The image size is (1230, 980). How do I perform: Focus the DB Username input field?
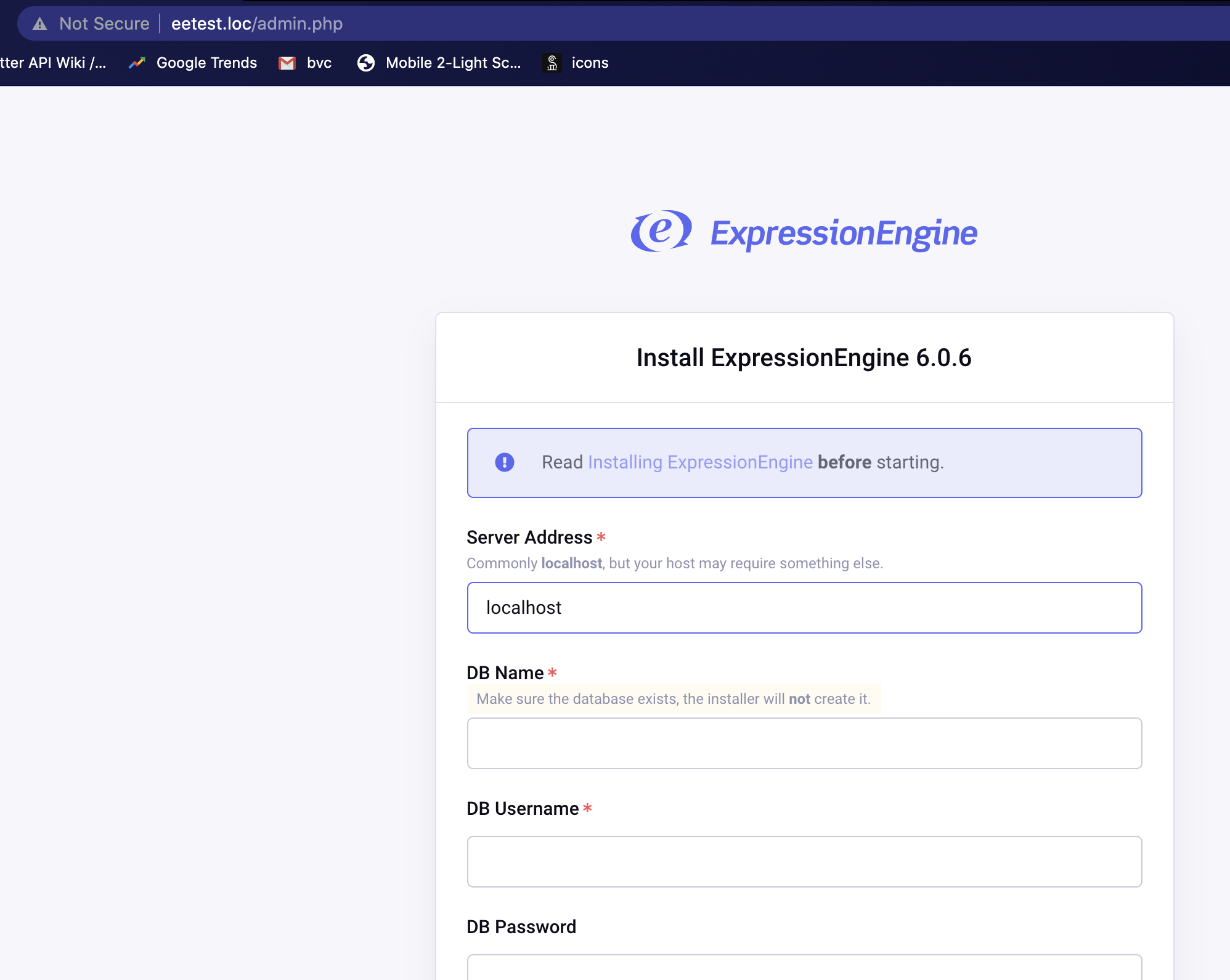click(x=804, y=862)
